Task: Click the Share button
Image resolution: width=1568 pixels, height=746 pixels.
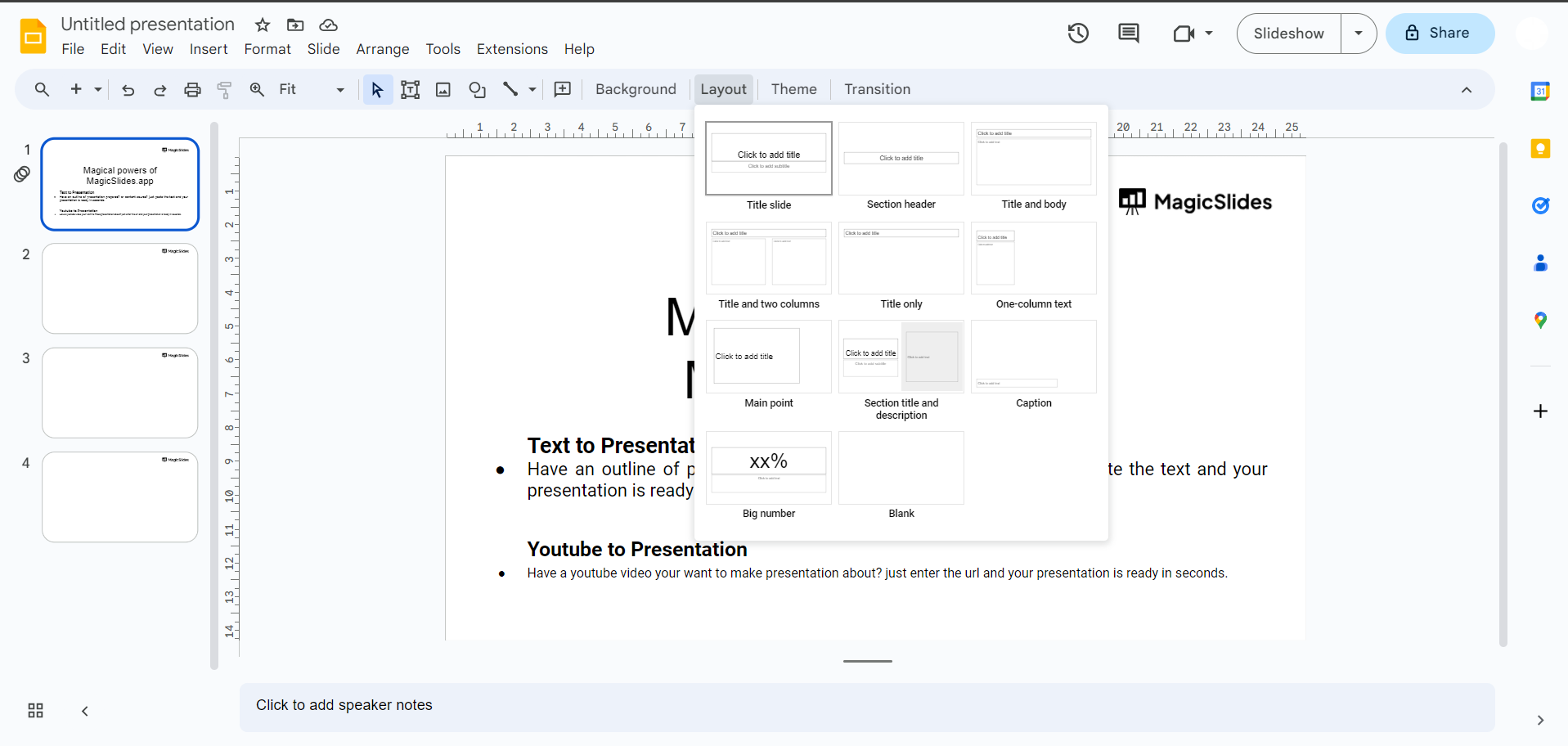Action: pyautogui.click(x=1440, y=34)
